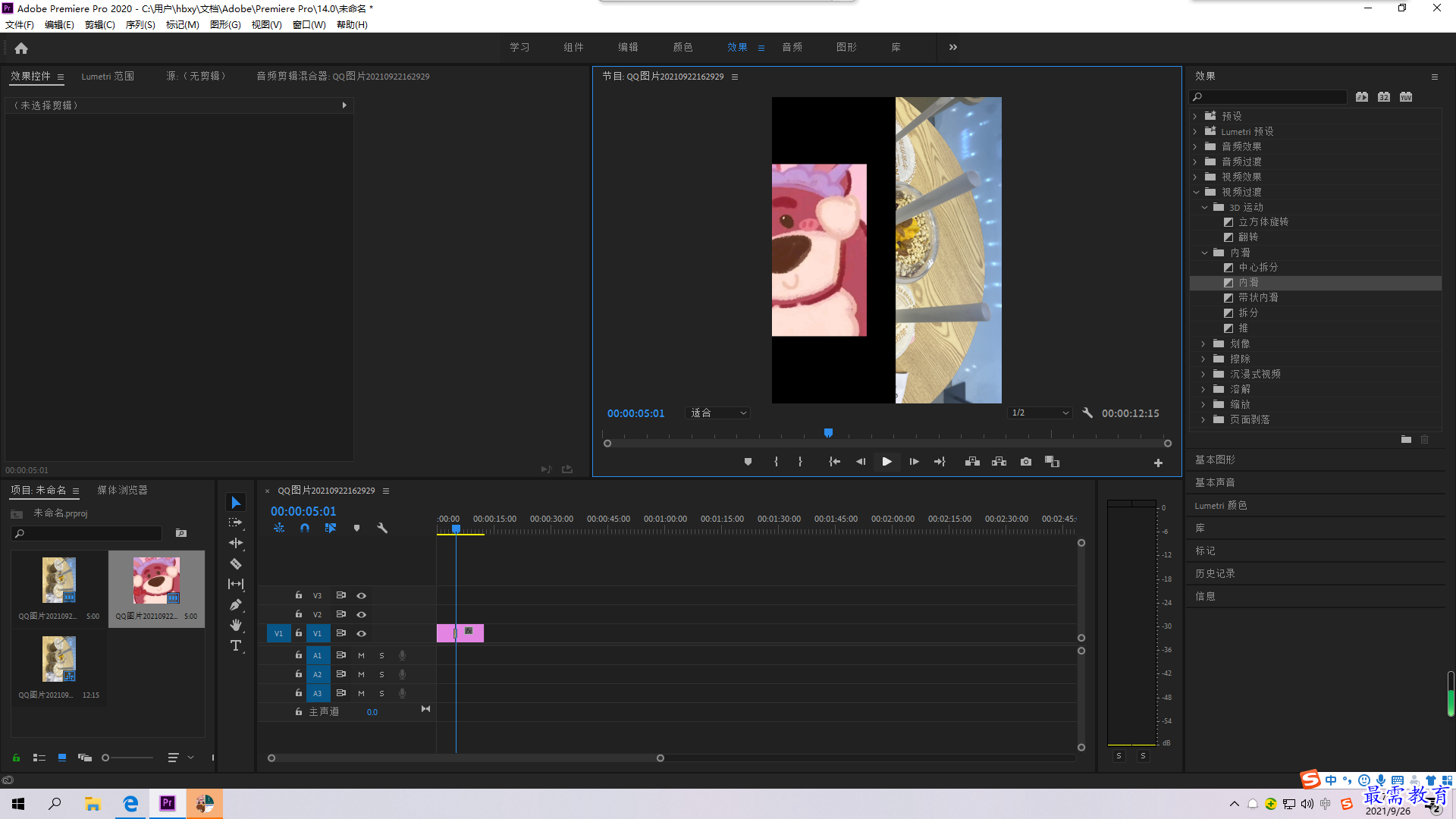
Task: Click Accelerated Effects filter icon
Action: pos(1362,97)
